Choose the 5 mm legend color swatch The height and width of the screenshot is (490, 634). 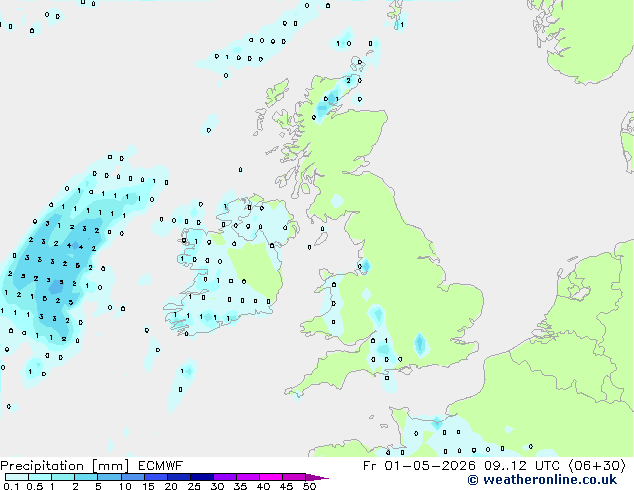109,477
